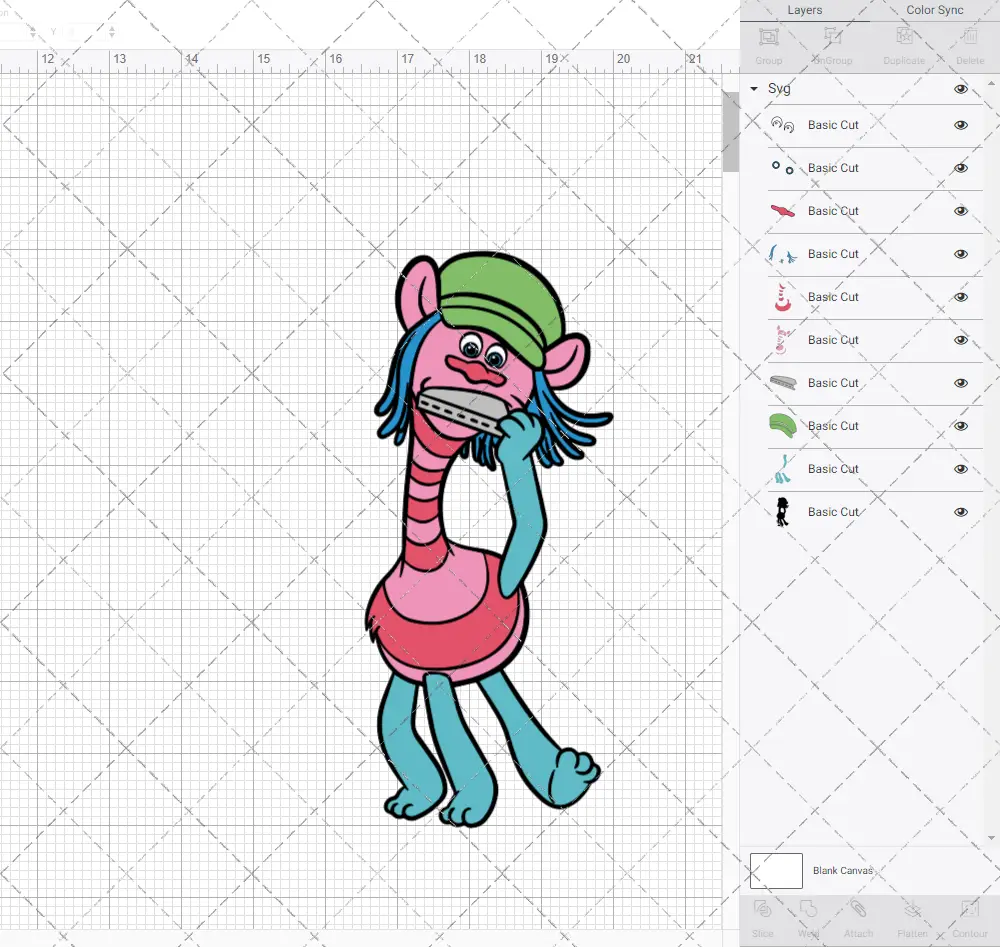Click the canvas vertical scrollbar thumb
The image size is (1000, 947).
tap(730, 131)
